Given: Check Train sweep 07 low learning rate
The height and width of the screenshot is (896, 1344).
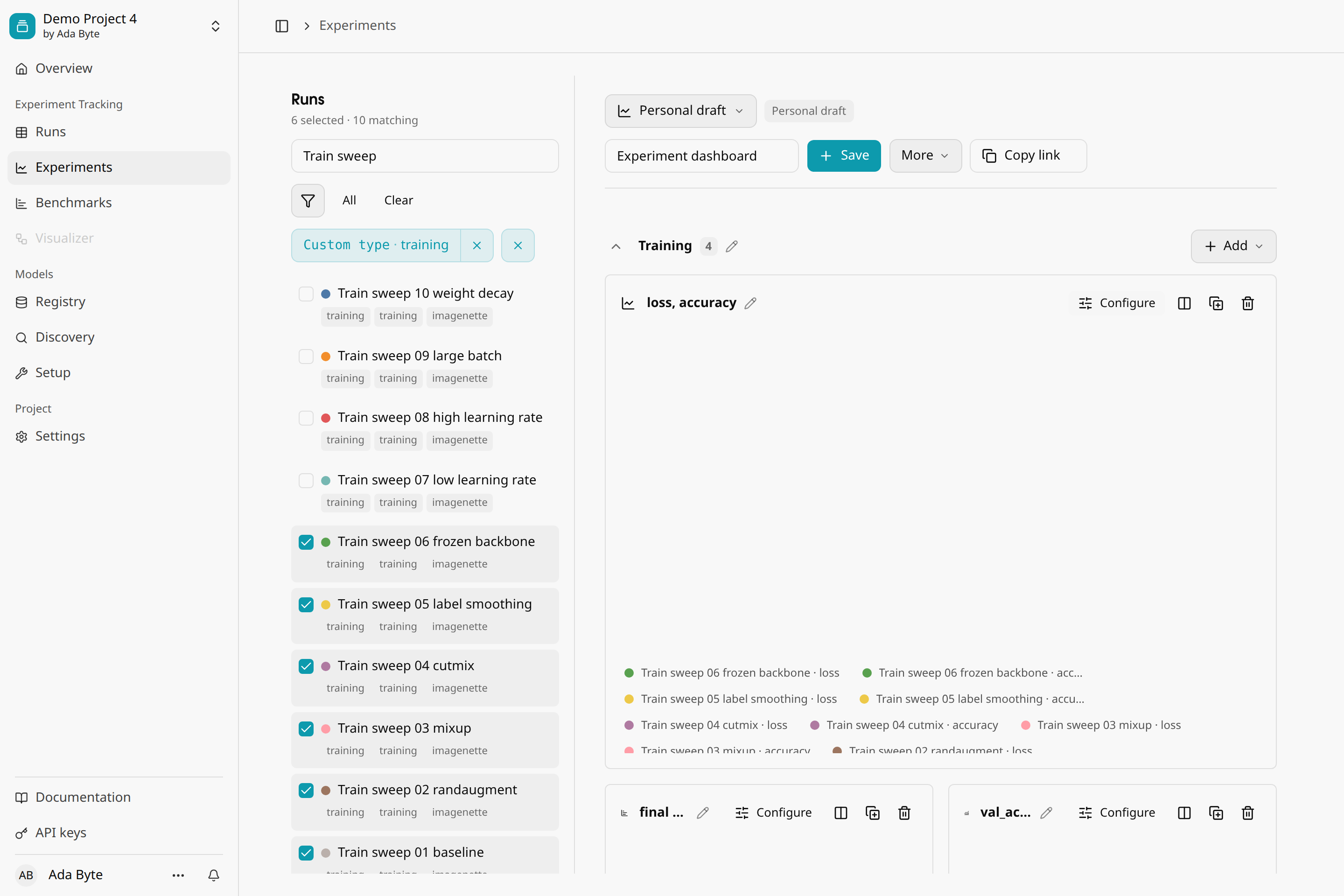Looking at the screenshot, I should tap(306, 480).
